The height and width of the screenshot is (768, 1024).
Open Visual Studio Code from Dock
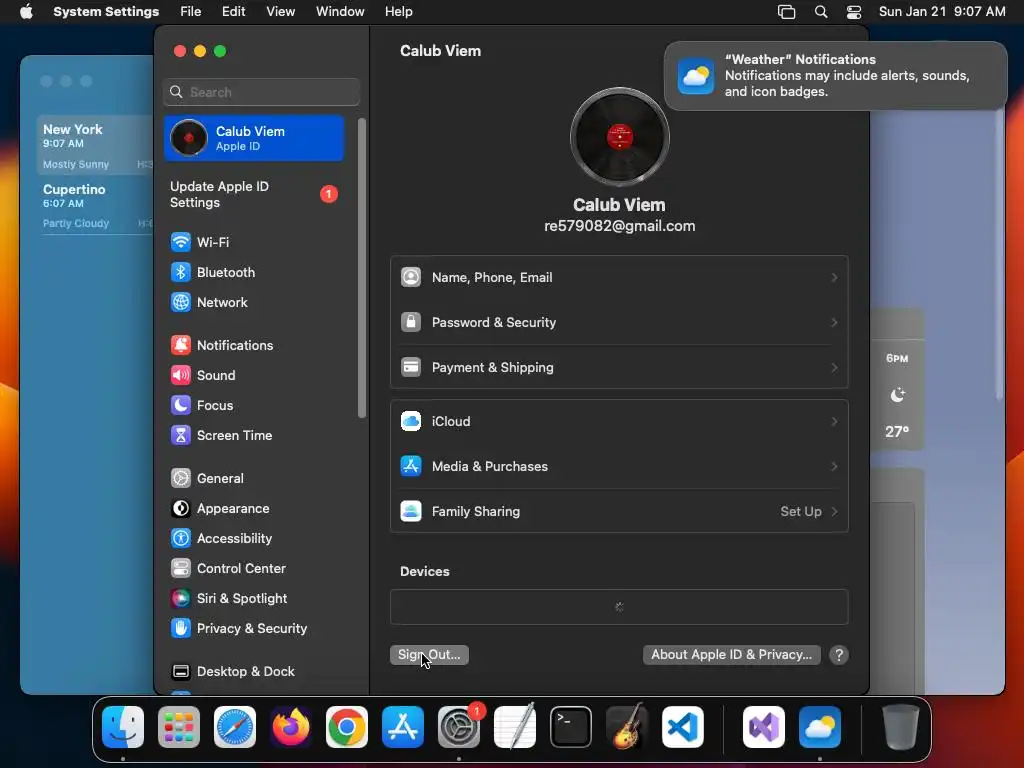[x=683, y=727]
